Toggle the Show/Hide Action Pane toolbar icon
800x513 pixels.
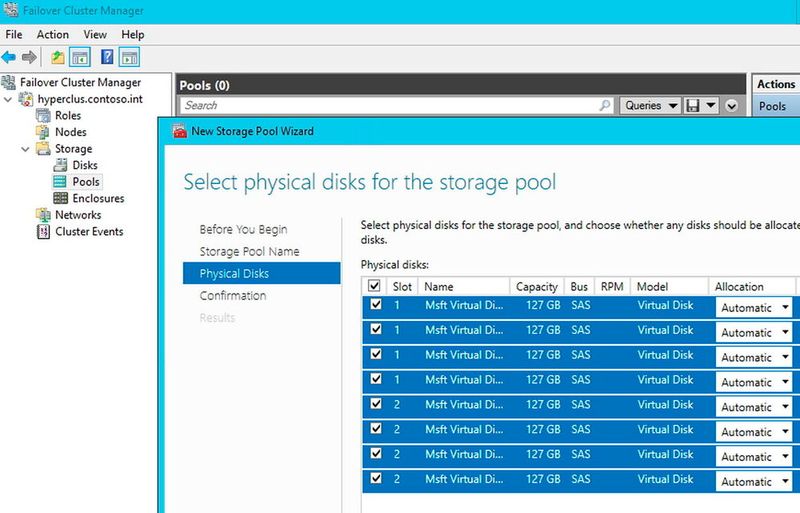tap(129, 57)
